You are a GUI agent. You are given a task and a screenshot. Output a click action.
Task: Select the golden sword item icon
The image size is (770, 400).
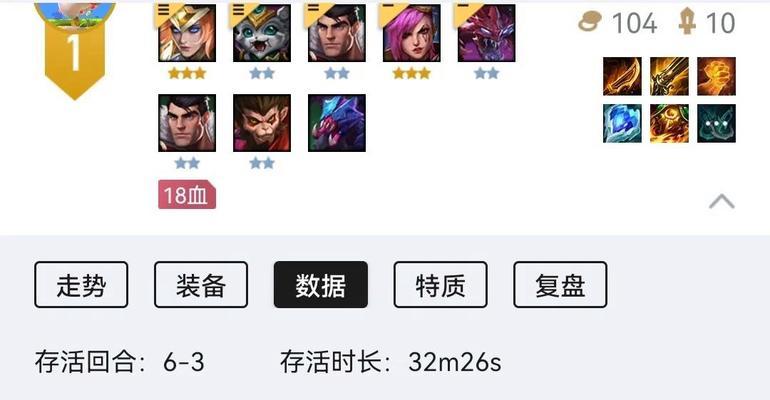669,76
